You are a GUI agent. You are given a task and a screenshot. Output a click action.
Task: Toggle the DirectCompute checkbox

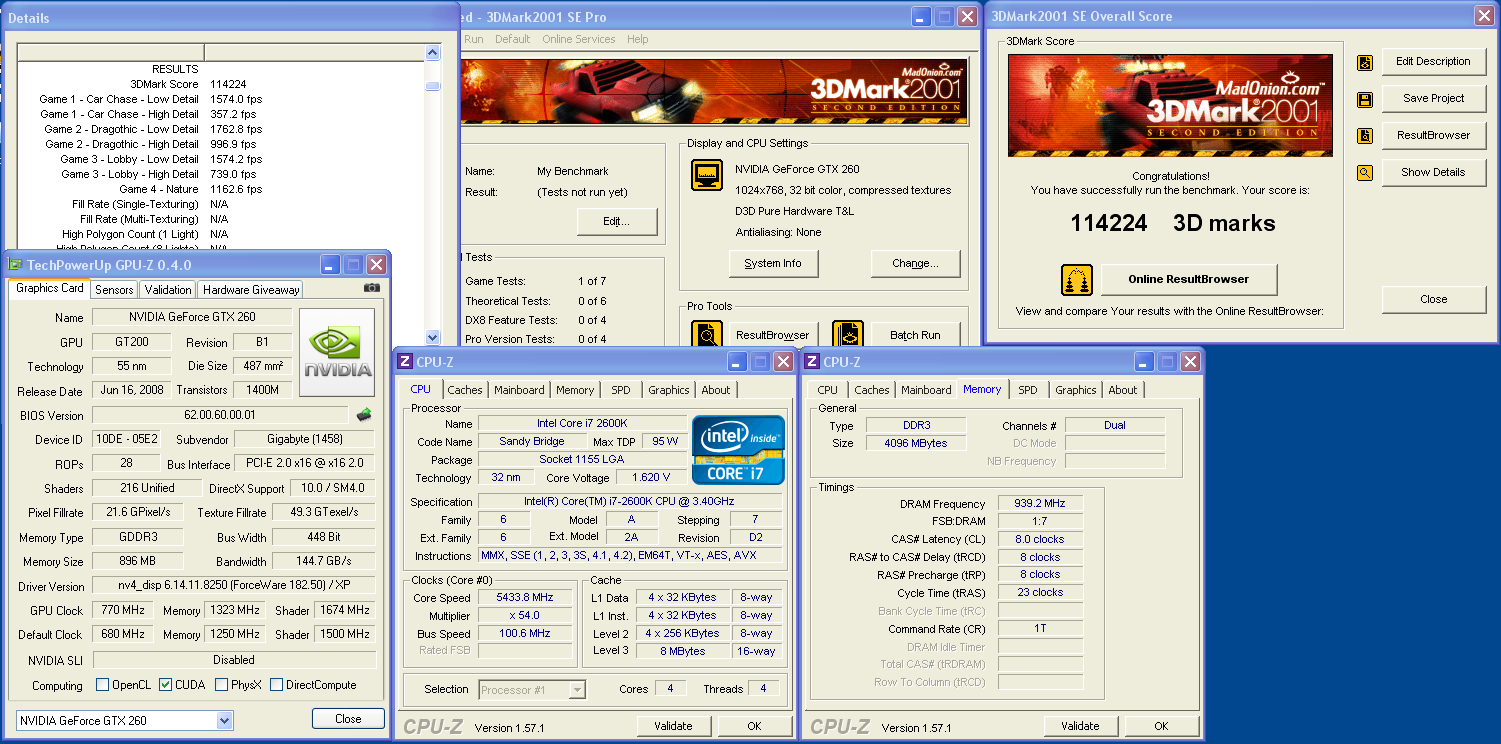coord(276,685)
